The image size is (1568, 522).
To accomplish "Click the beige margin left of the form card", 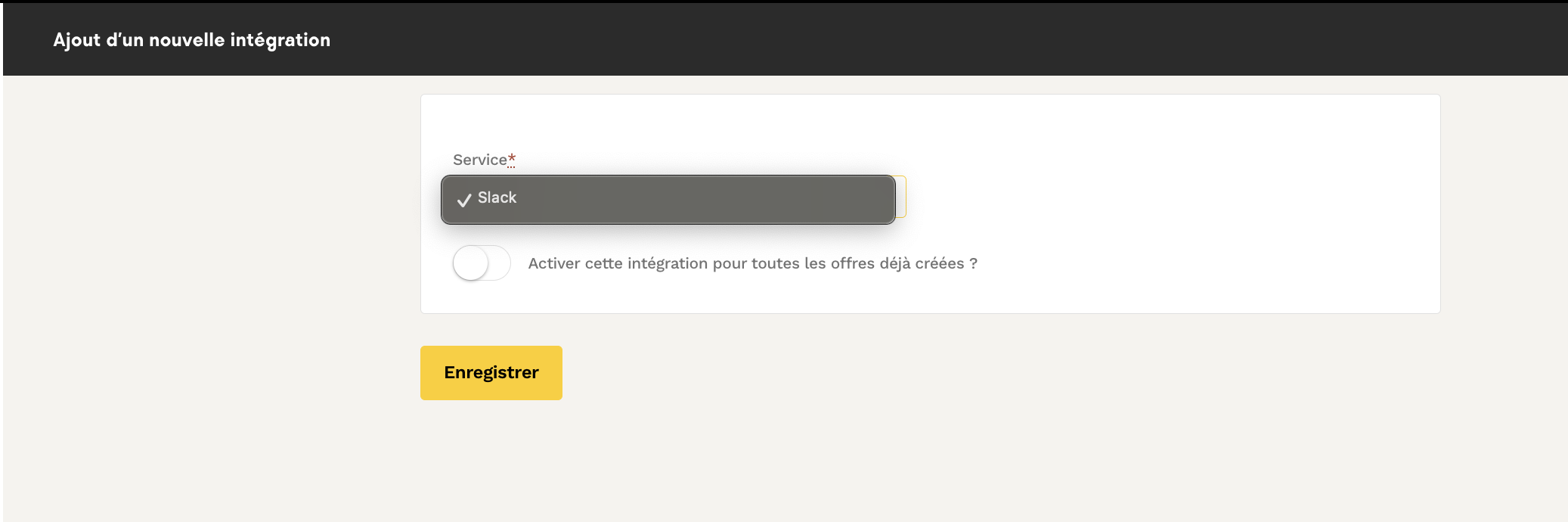I will click(212, 227).
